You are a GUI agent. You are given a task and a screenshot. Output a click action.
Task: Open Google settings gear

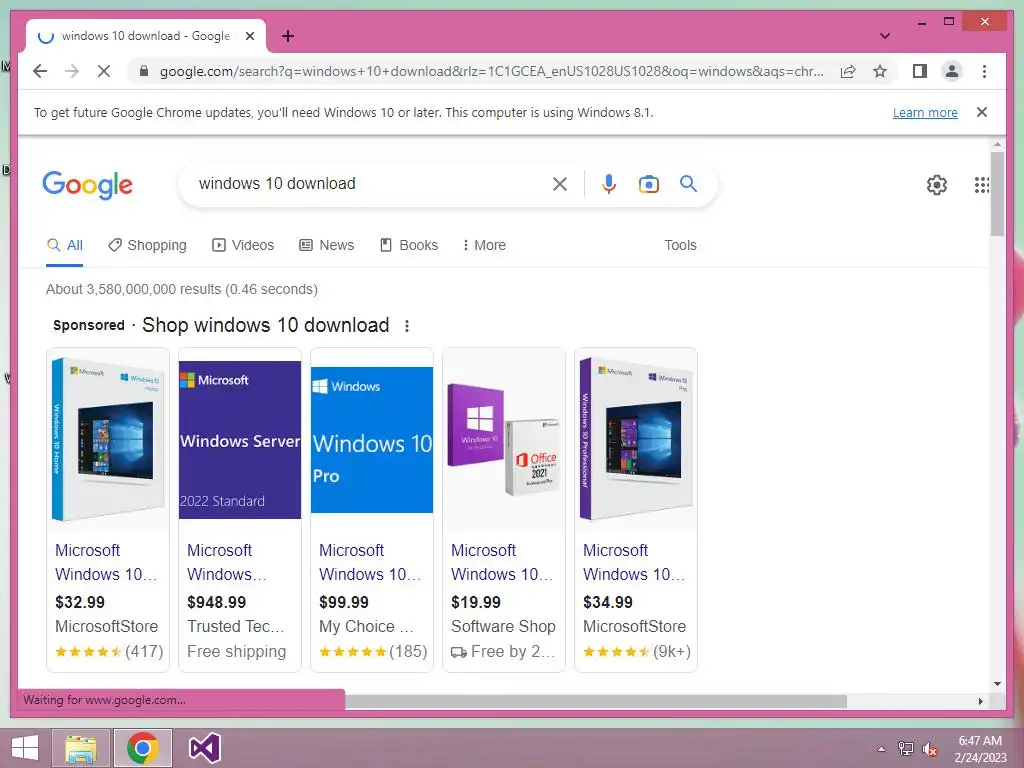point(936,185)
